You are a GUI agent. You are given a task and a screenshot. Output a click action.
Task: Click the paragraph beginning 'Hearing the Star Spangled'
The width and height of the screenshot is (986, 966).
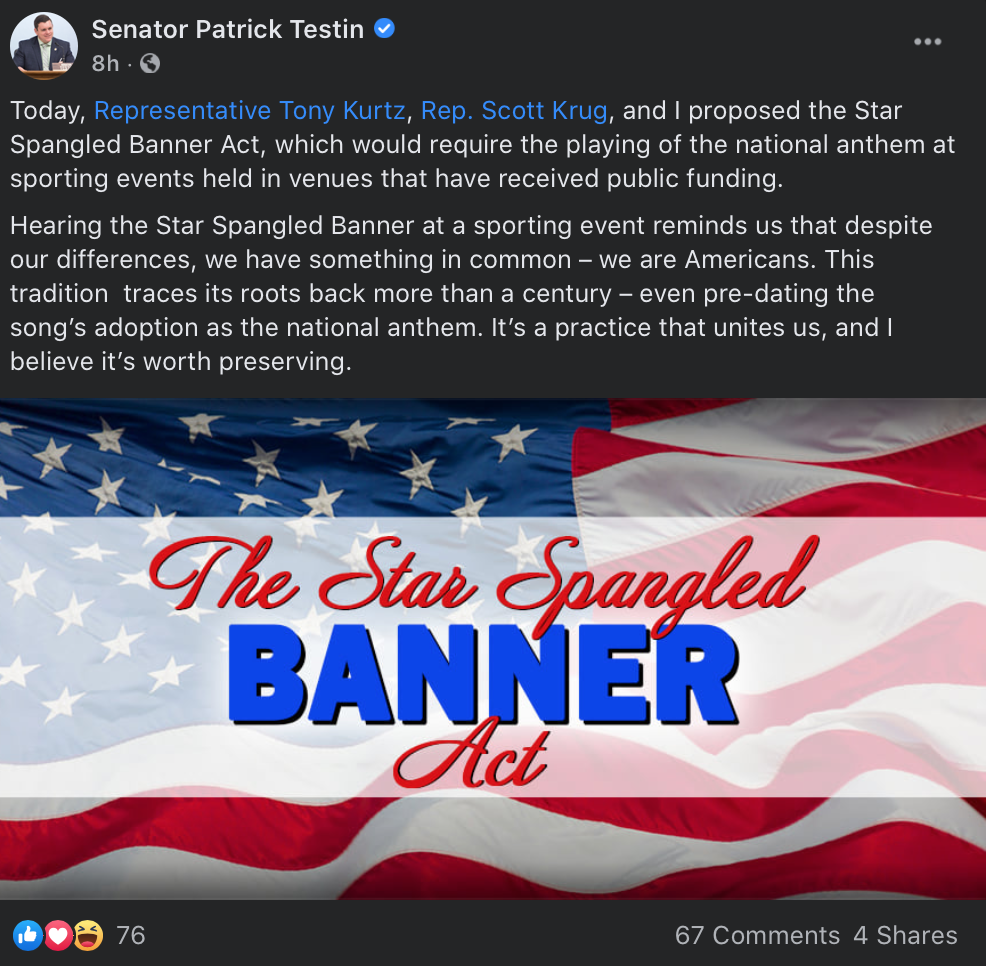[x=472, y=294]
